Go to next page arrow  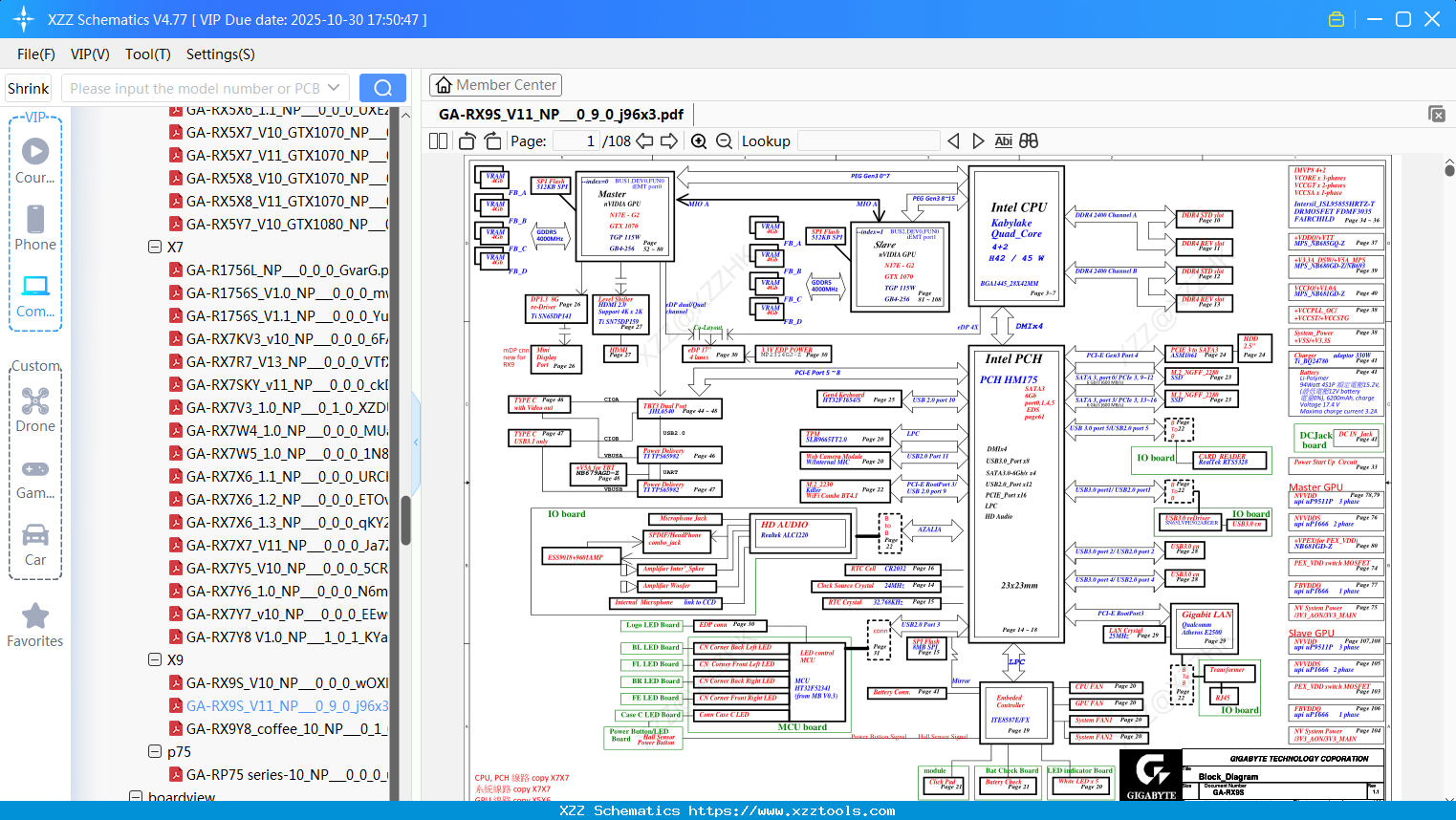click(669, 141)
